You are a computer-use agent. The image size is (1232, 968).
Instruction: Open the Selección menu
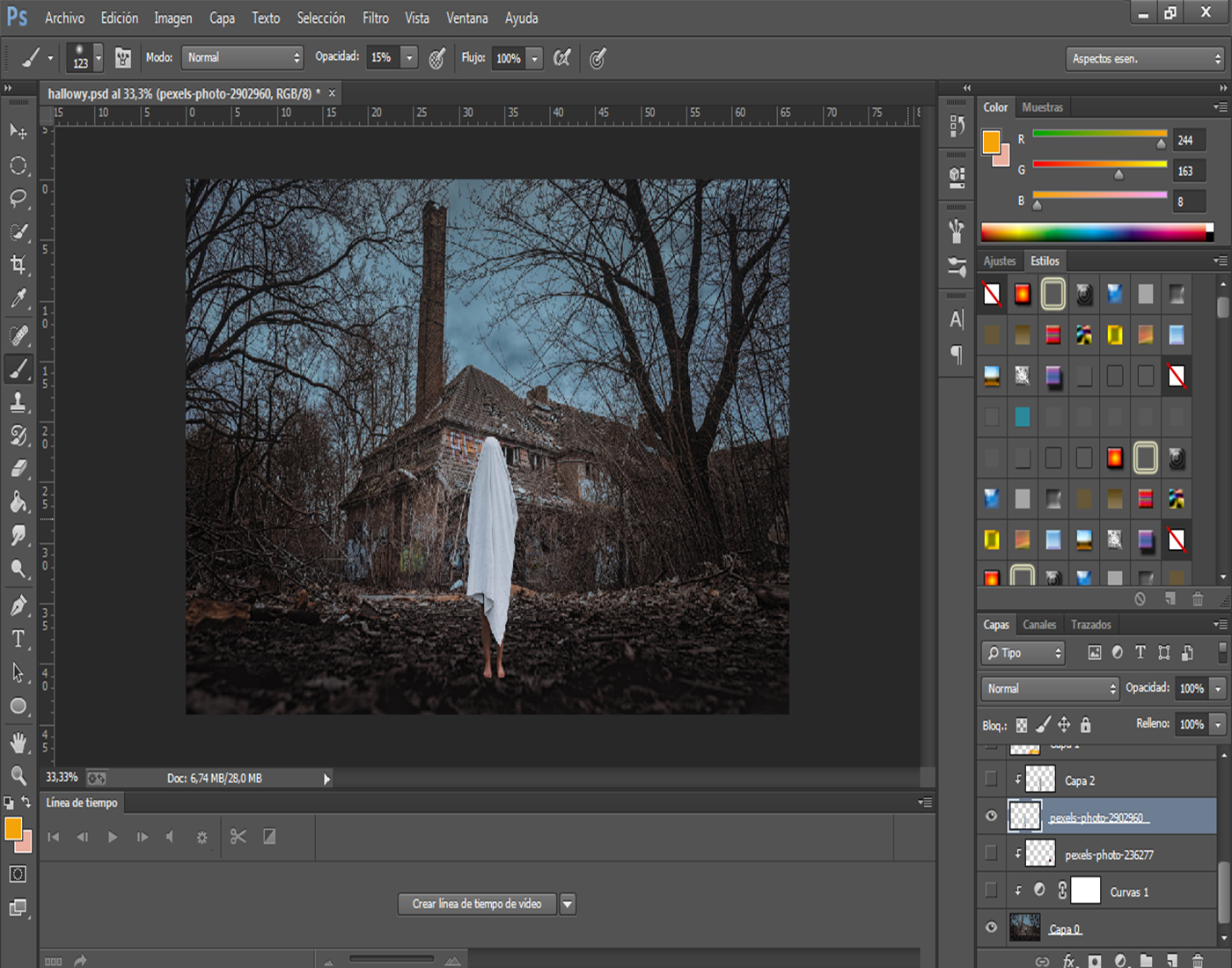pos(320,18)
